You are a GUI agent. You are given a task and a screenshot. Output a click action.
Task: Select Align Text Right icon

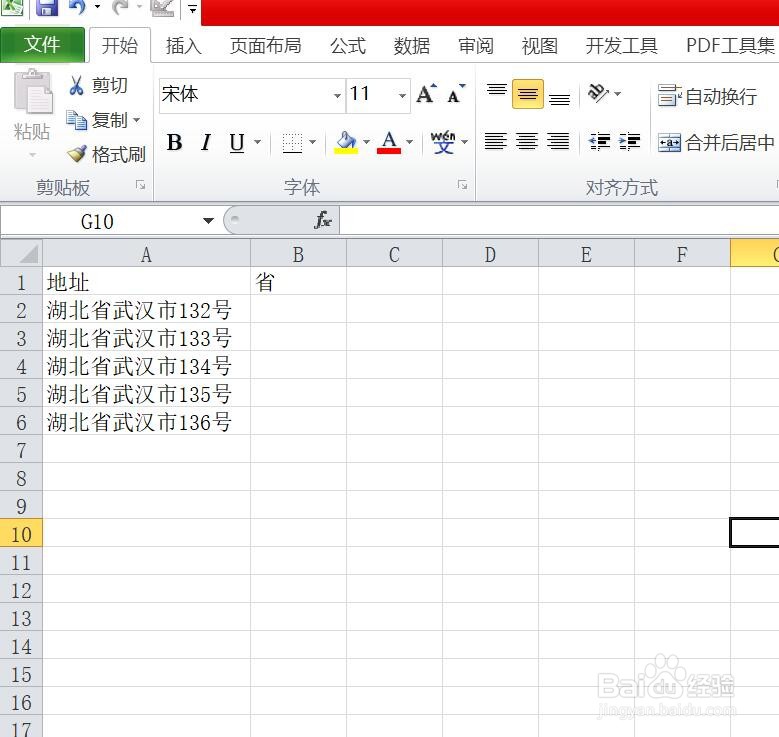tap(558, 142)
